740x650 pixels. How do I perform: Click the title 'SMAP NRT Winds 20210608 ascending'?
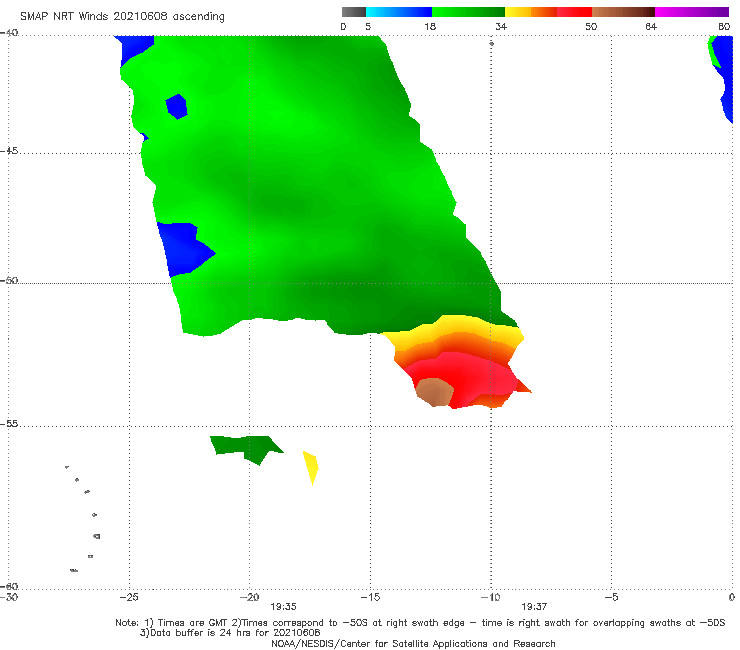[122, 16]
